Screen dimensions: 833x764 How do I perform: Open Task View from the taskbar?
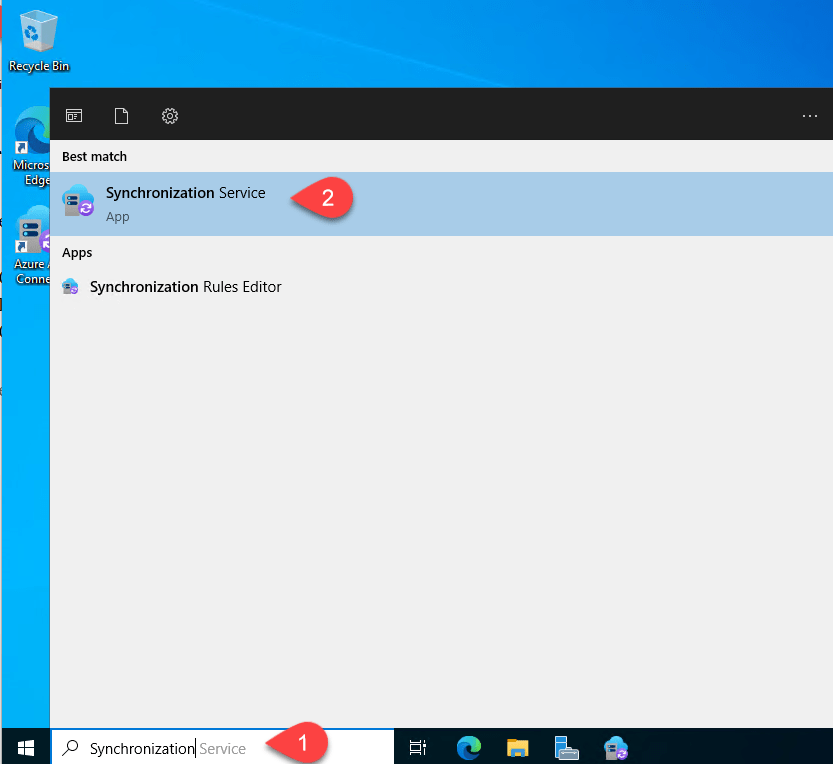click(x=418, y=747)
